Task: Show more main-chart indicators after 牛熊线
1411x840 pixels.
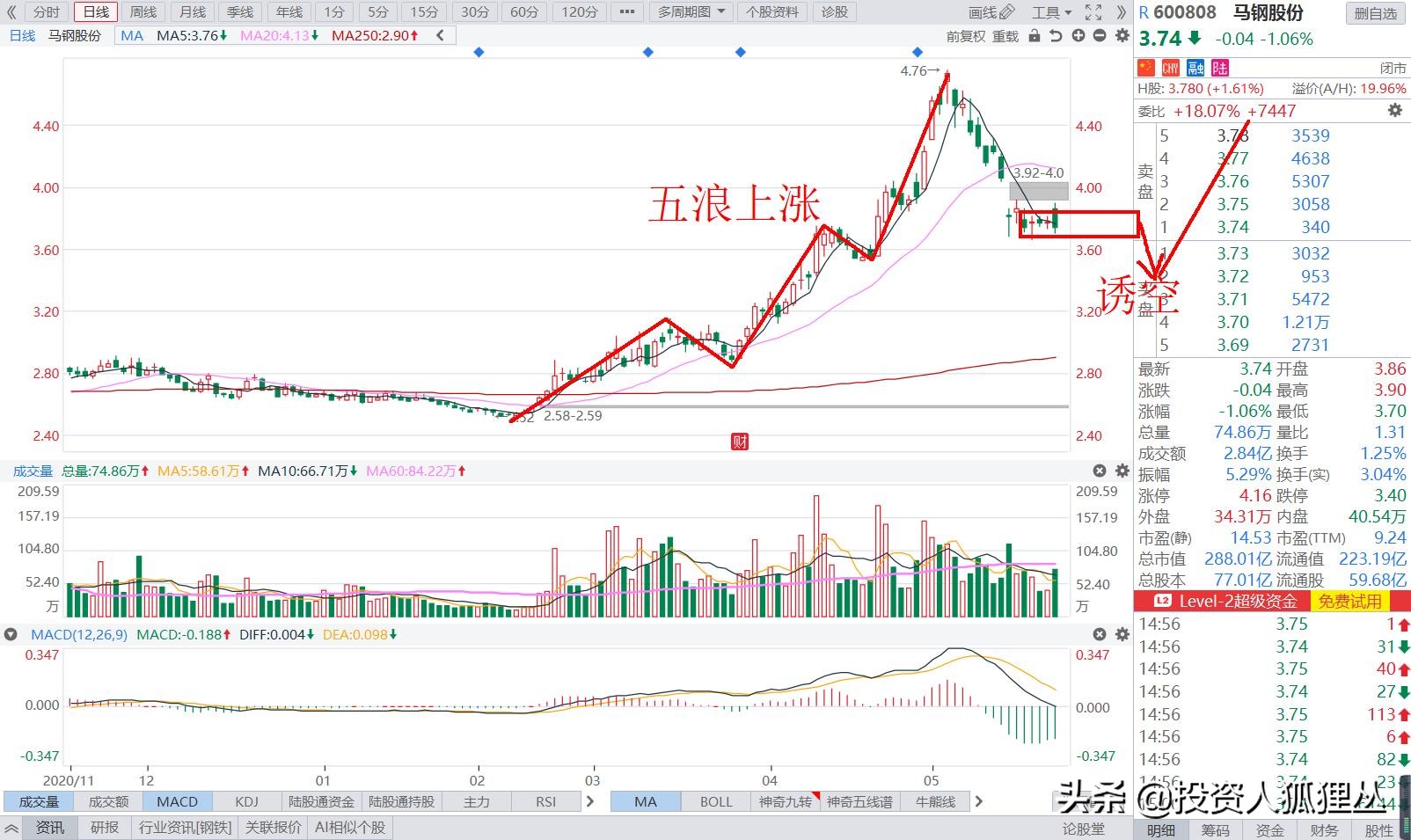Action: click(x=979, y=801)
